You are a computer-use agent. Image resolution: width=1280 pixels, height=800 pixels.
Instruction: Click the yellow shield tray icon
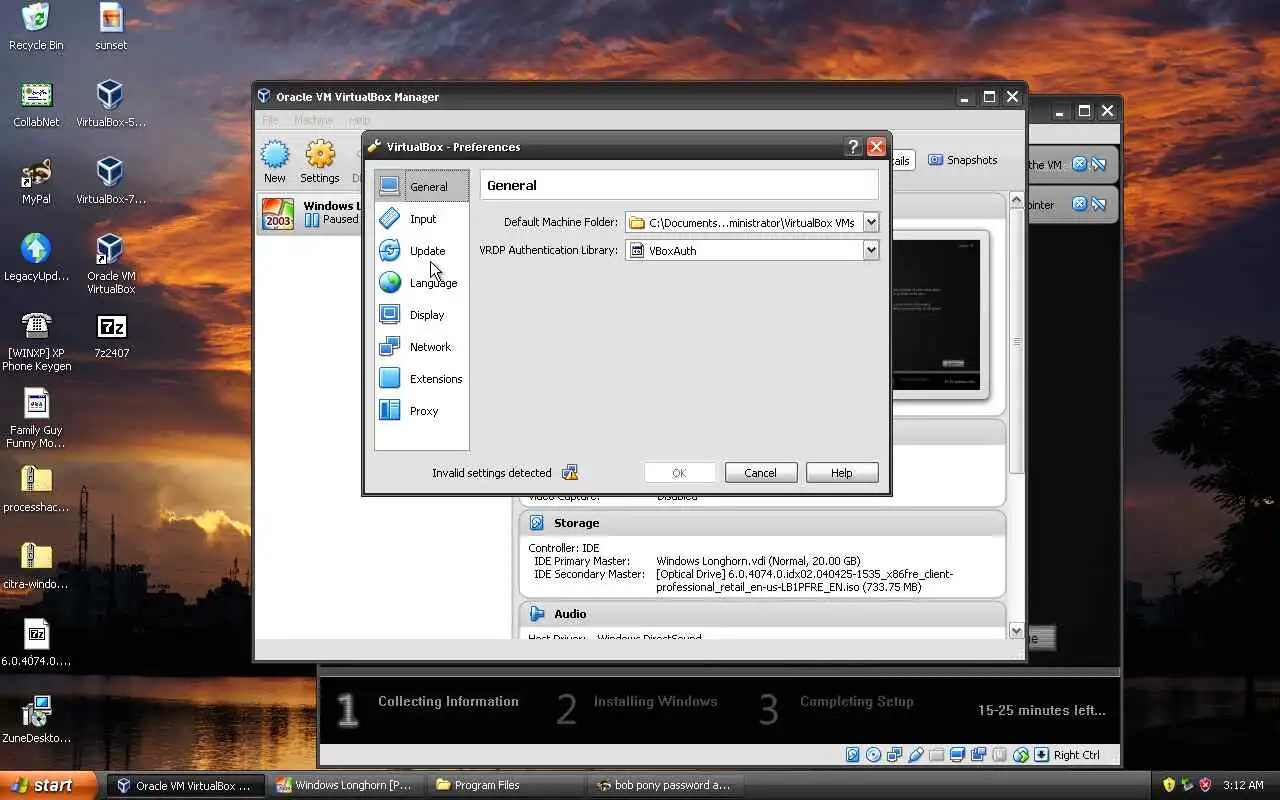1169,785
